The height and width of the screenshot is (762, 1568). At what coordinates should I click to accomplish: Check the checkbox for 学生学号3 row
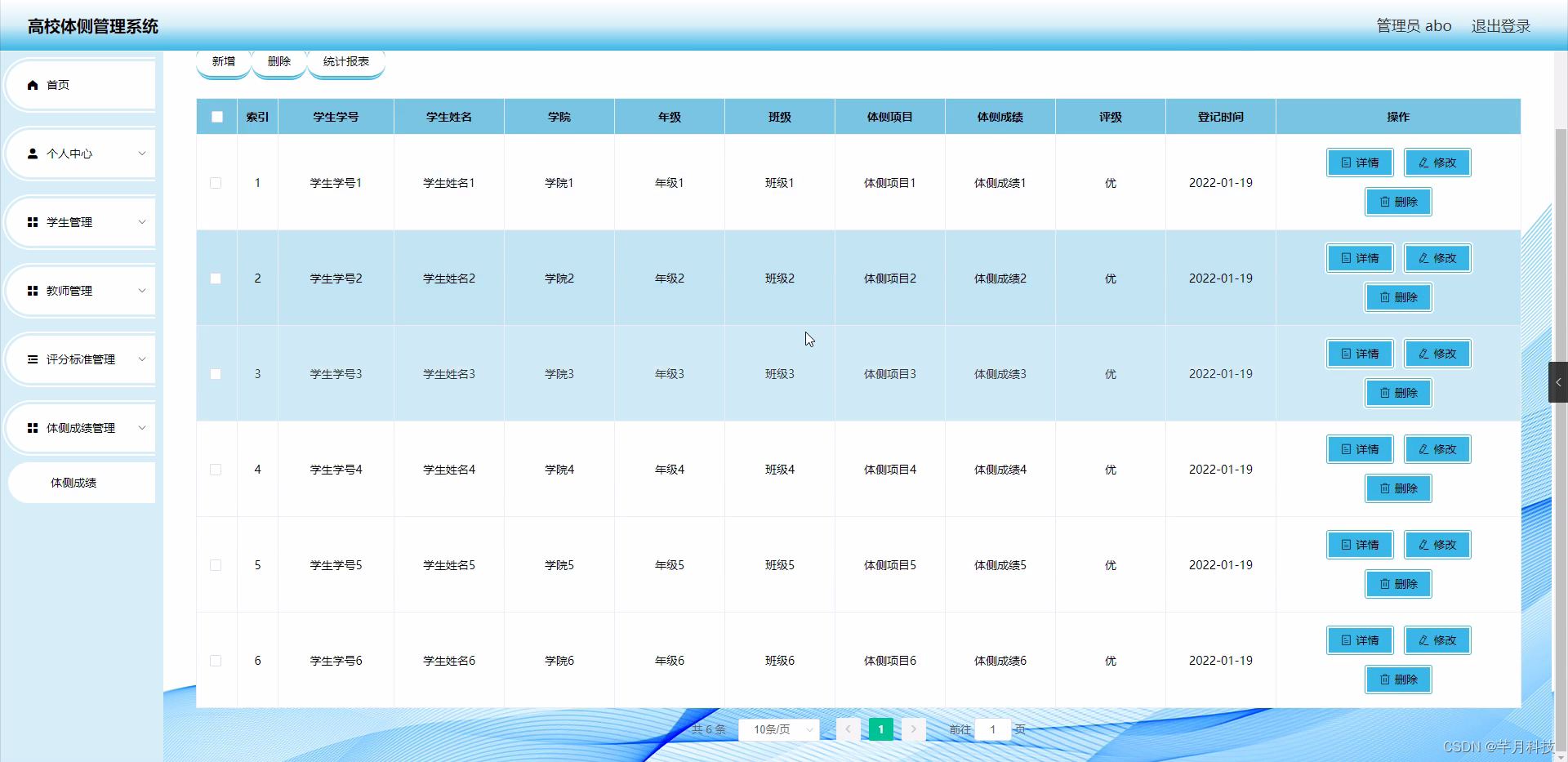point(216,374)
